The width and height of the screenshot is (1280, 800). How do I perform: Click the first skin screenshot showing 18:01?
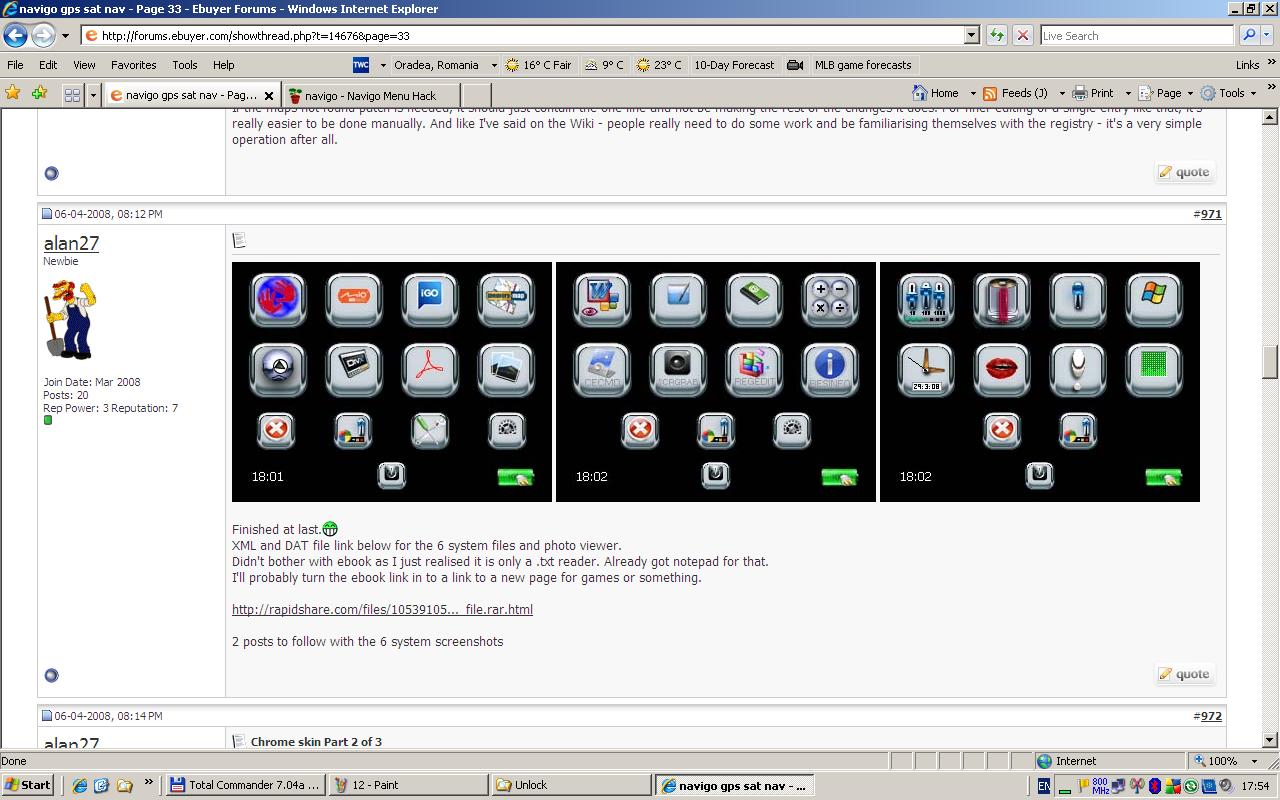pos(392,382)
